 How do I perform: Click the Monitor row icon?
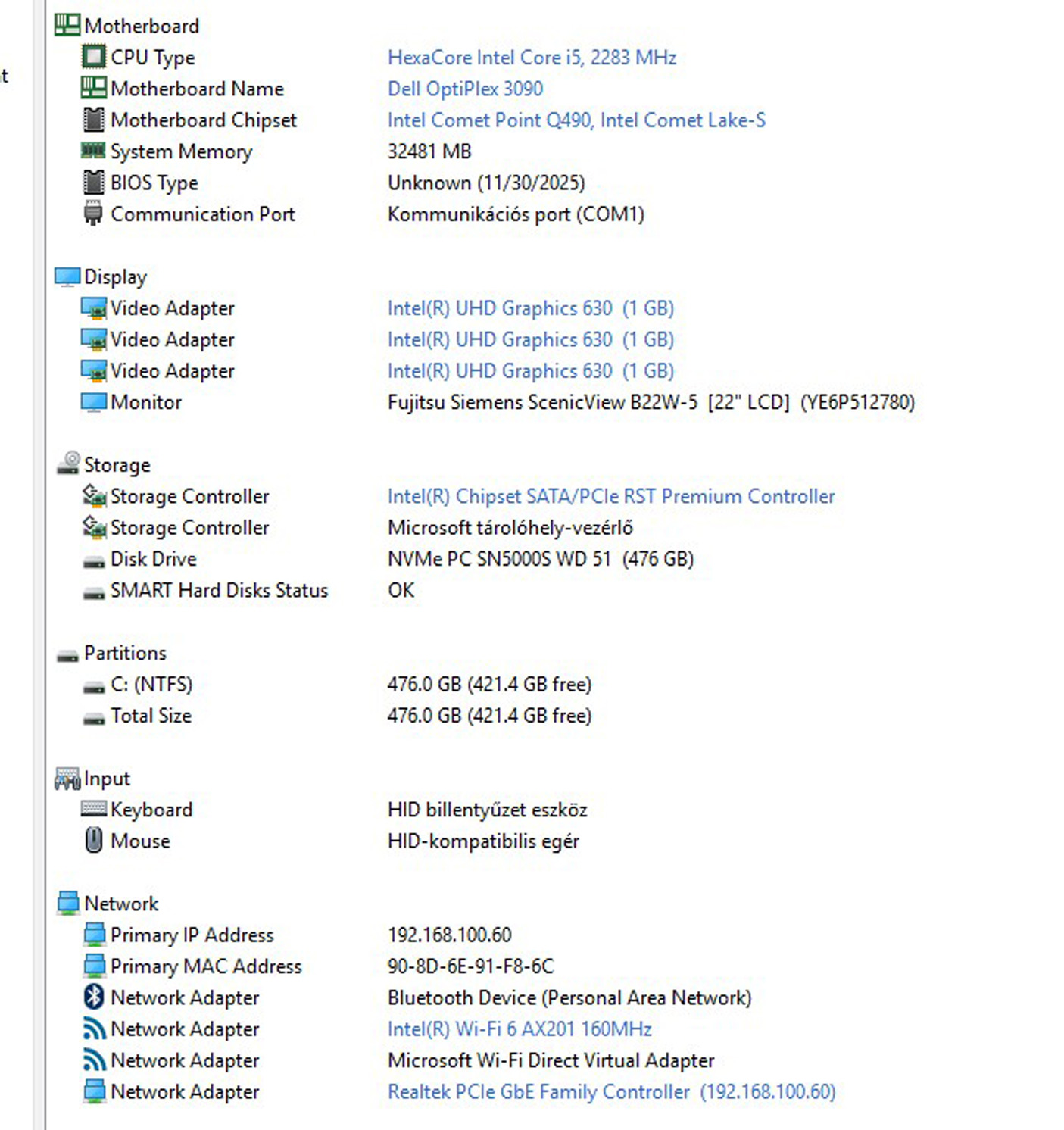click(94, 401)
